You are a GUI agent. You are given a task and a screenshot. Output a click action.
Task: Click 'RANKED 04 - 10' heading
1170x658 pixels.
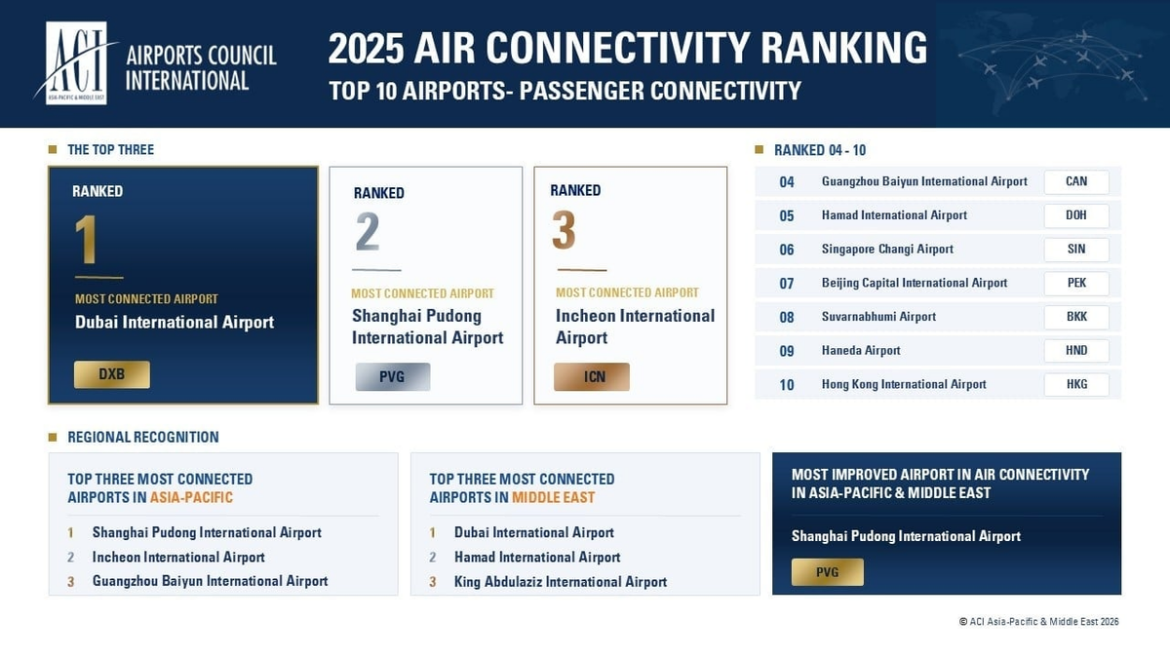(x=820, y=151)
